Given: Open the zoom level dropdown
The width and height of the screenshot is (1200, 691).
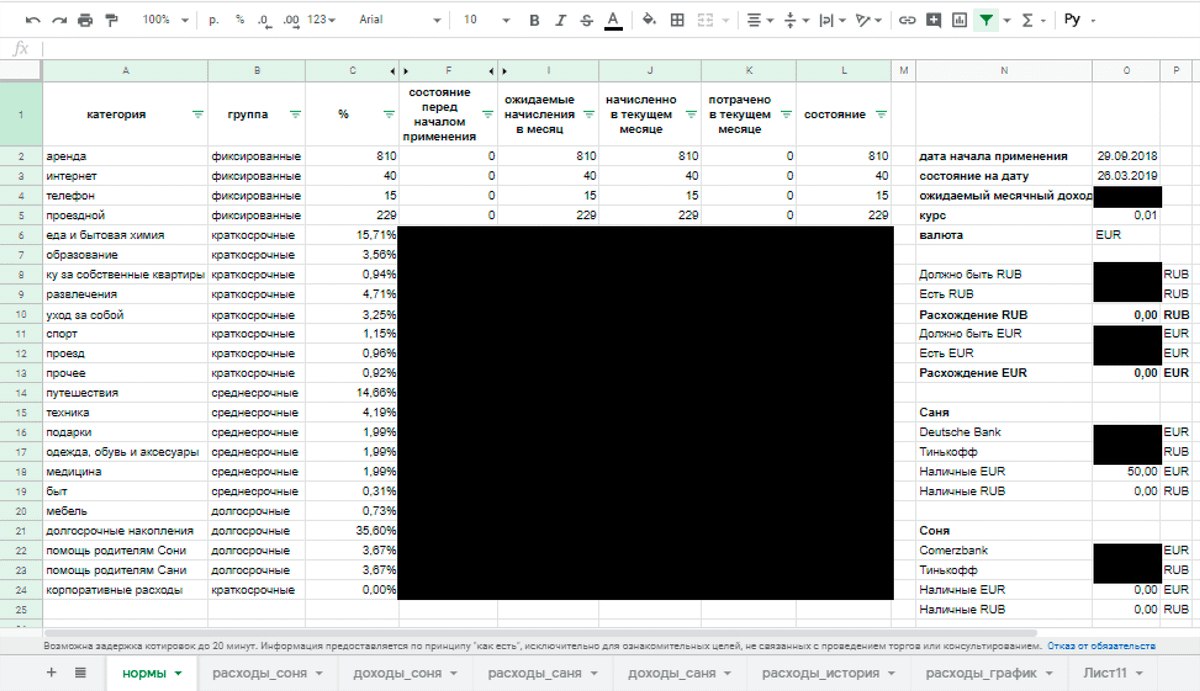Looking at the screenshot, I should coord(164,20).
